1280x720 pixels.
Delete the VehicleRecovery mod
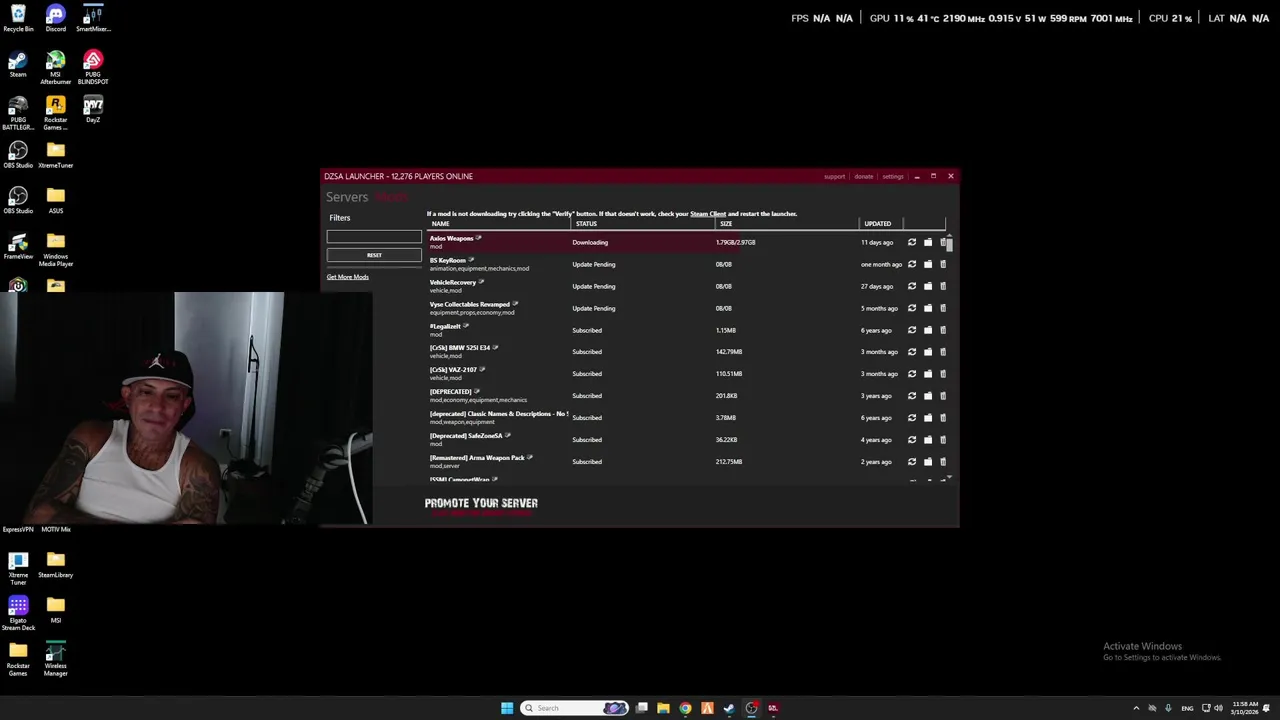[x=943, y=286]
